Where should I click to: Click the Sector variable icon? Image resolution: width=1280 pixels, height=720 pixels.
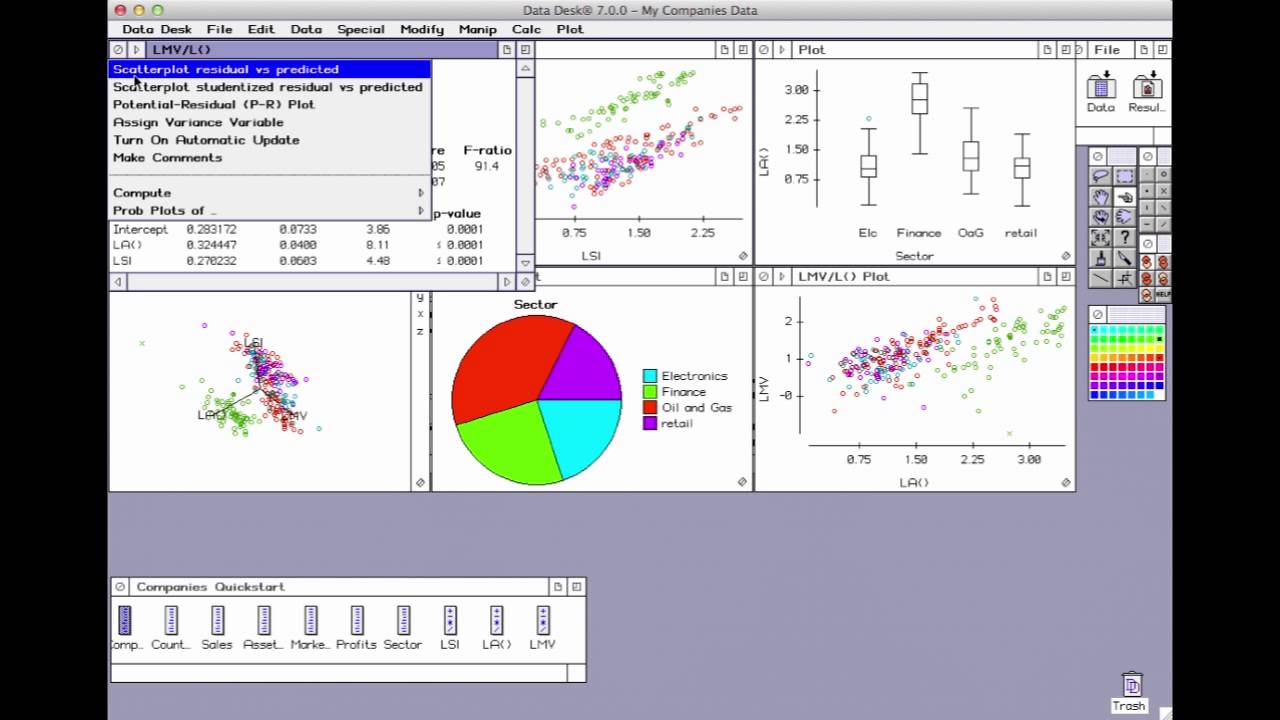tap(403, 620)
